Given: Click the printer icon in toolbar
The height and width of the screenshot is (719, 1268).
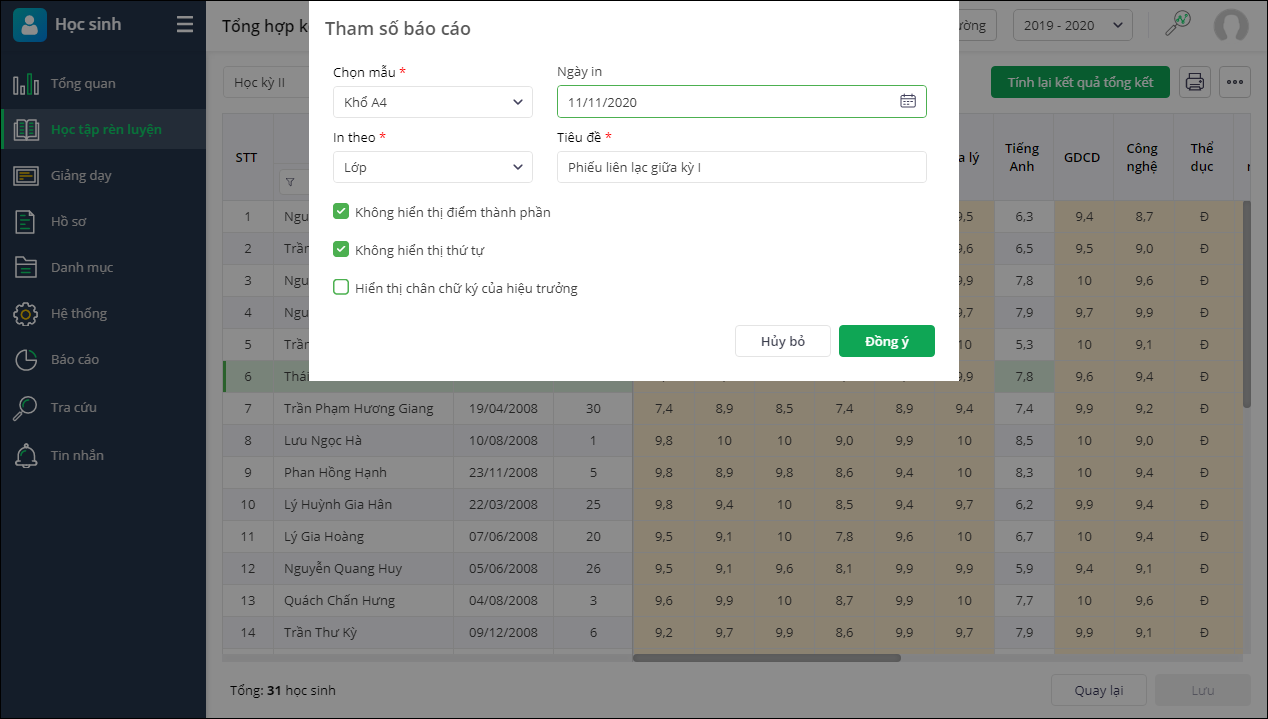Looking at the screenshot, I should [1194, 82].
